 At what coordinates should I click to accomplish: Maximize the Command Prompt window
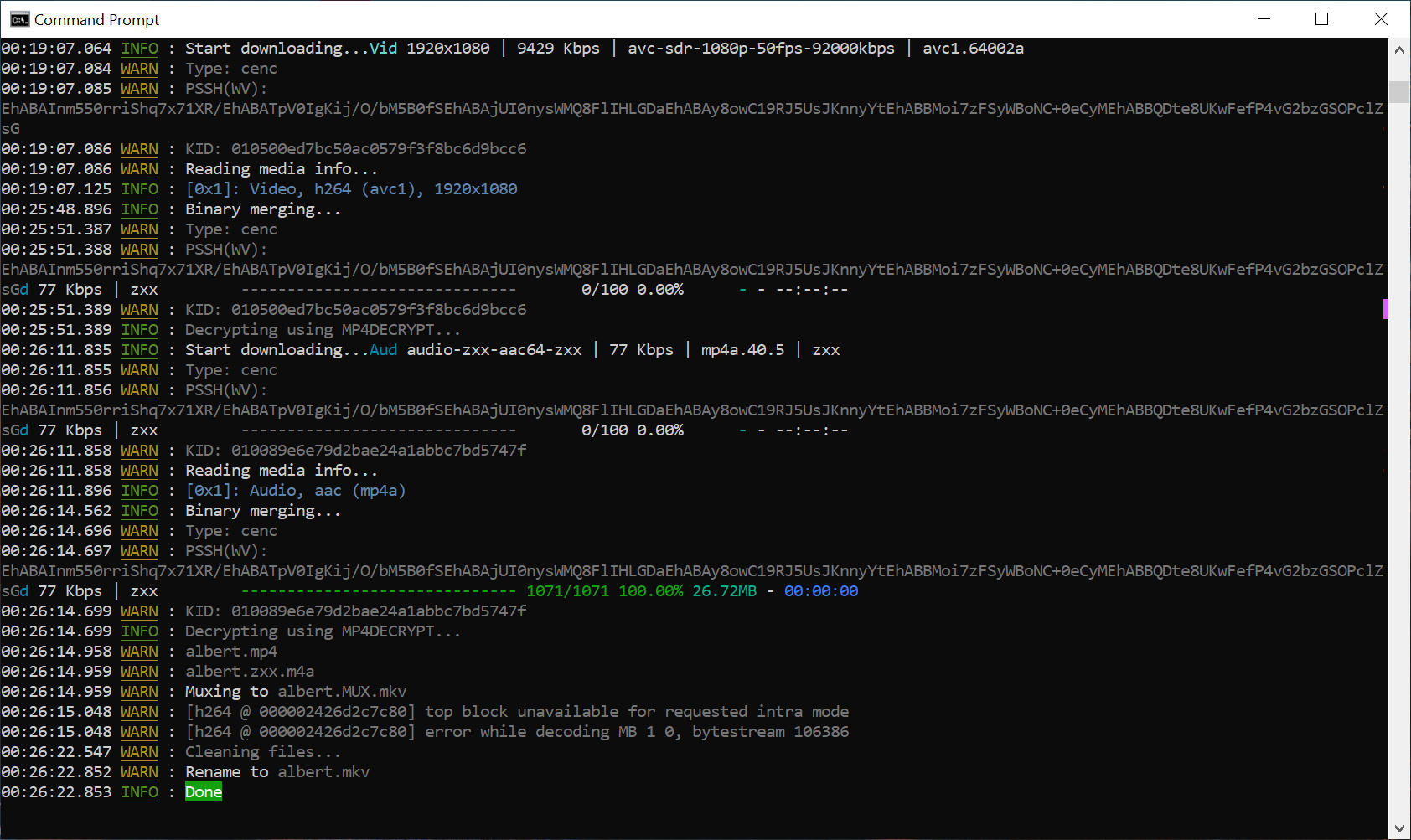pyautogui.click(x=1322, y=19)
